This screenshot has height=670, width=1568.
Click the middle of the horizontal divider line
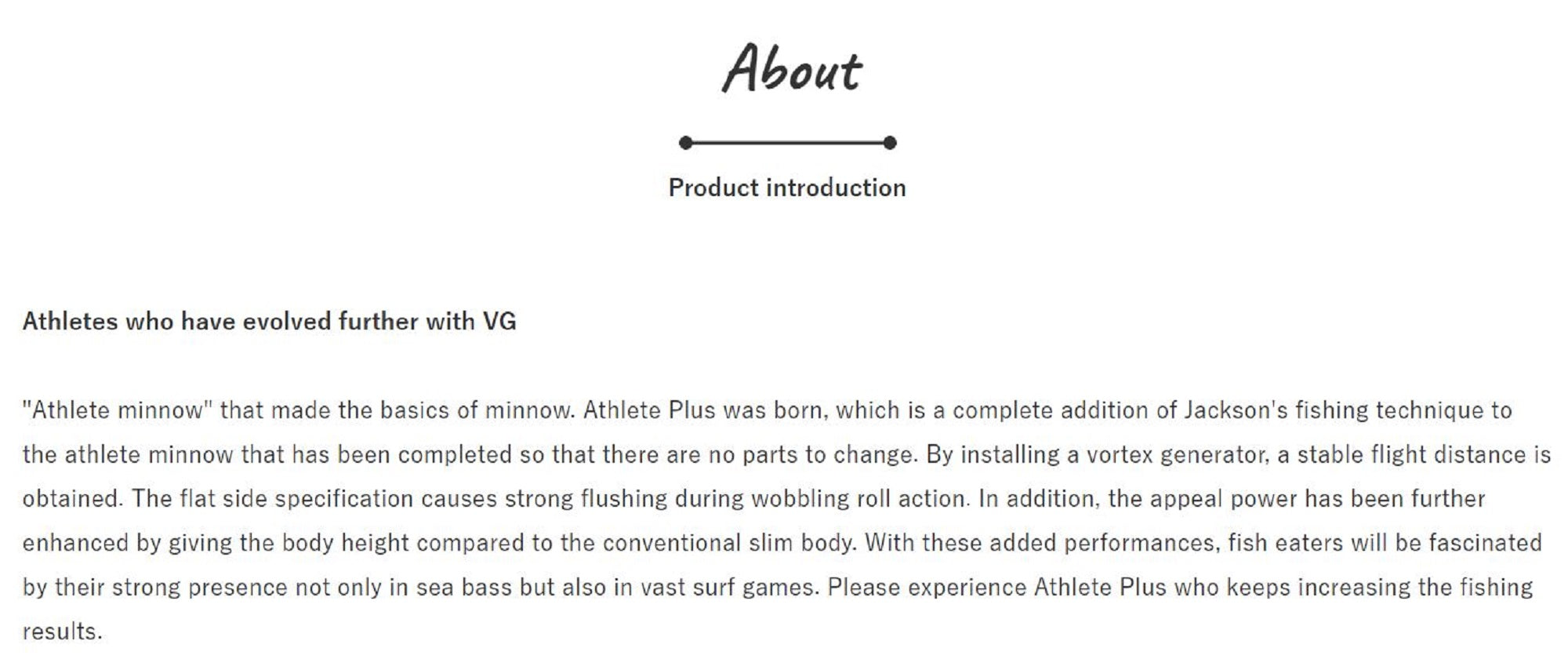coord(787,143)
